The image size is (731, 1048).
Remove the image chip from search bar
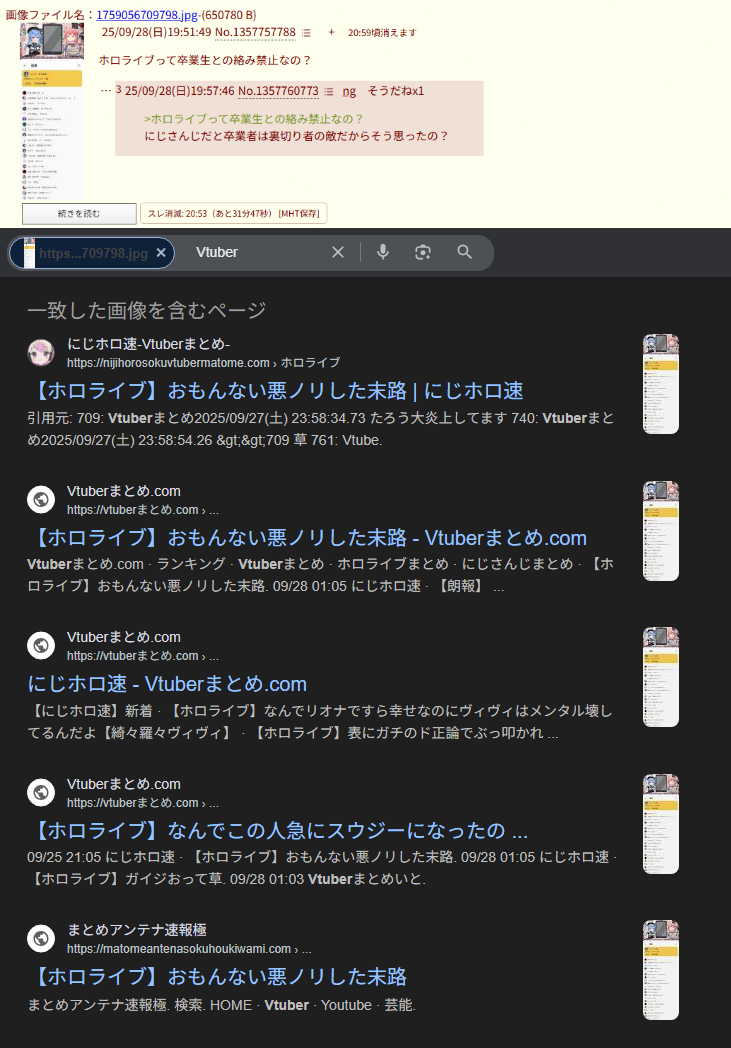(161, 253)
